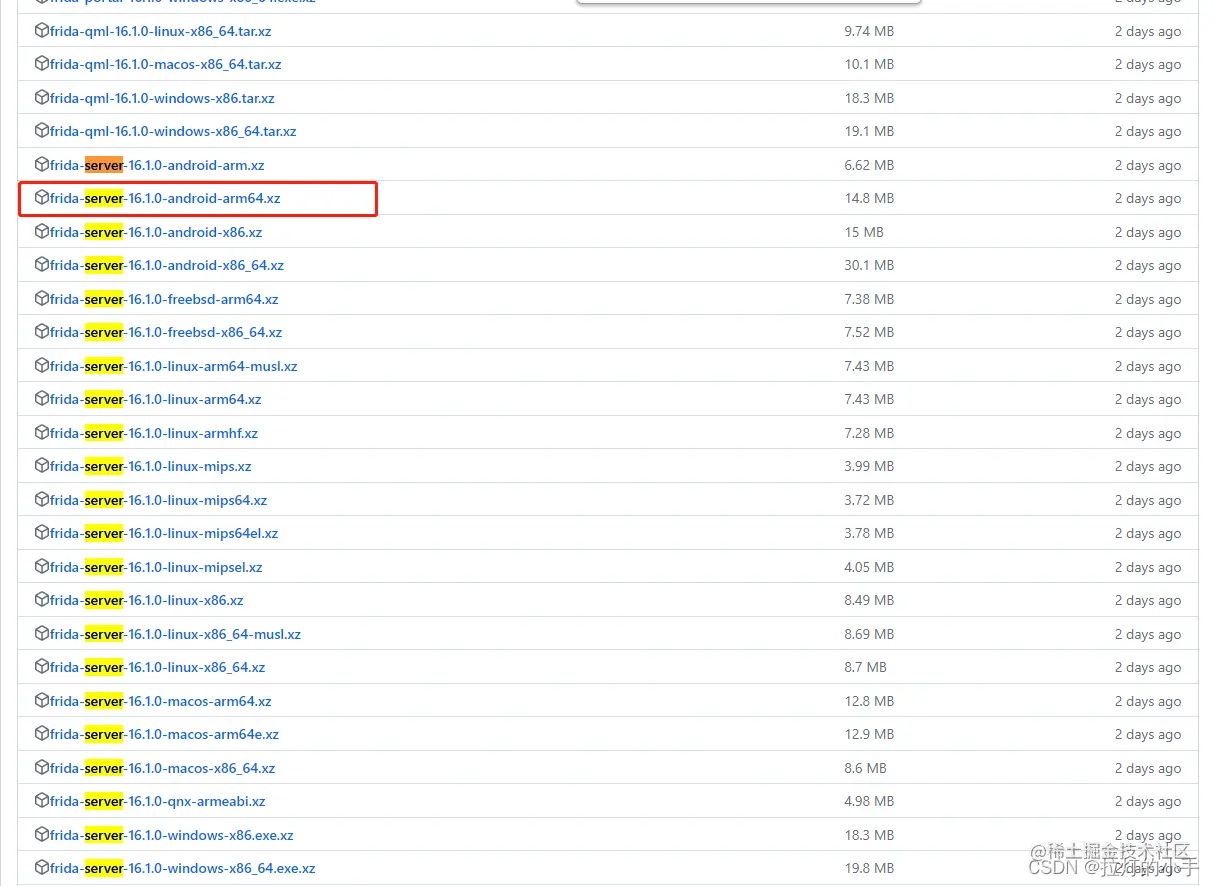
Task: Click package icon beside frida-server-16.1.0-linux-mipsel.xz
Action: click(x=42, y=567)
